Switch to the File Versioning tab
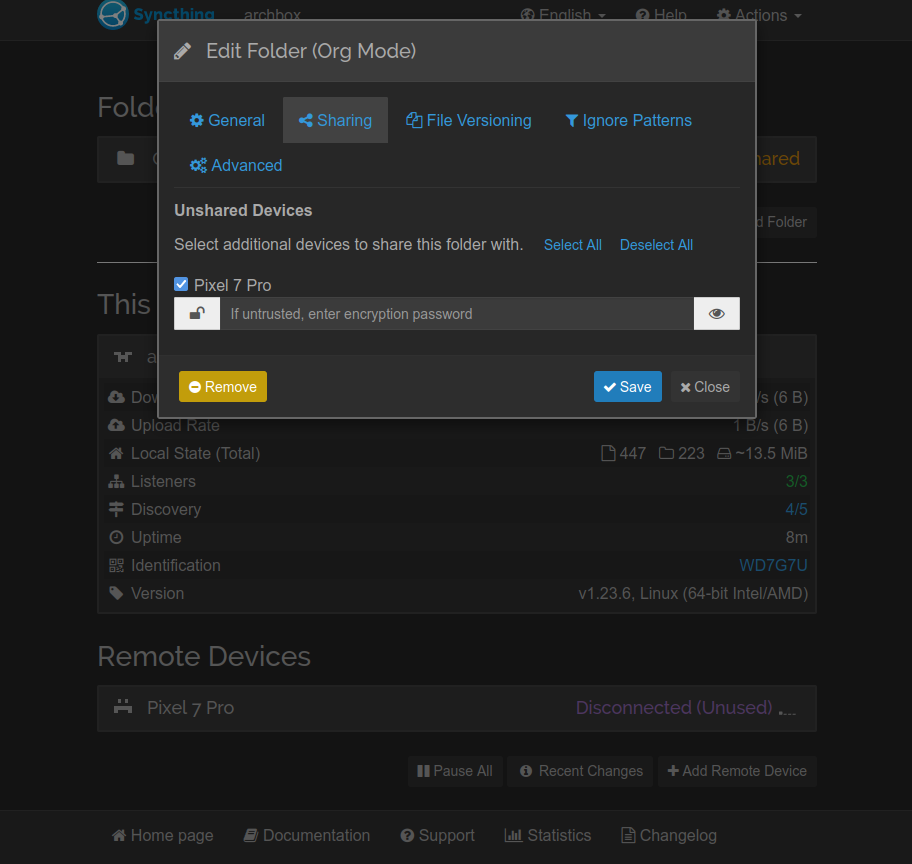The width and height of the screenshot is (912, 864). click(x=468, y=120)
